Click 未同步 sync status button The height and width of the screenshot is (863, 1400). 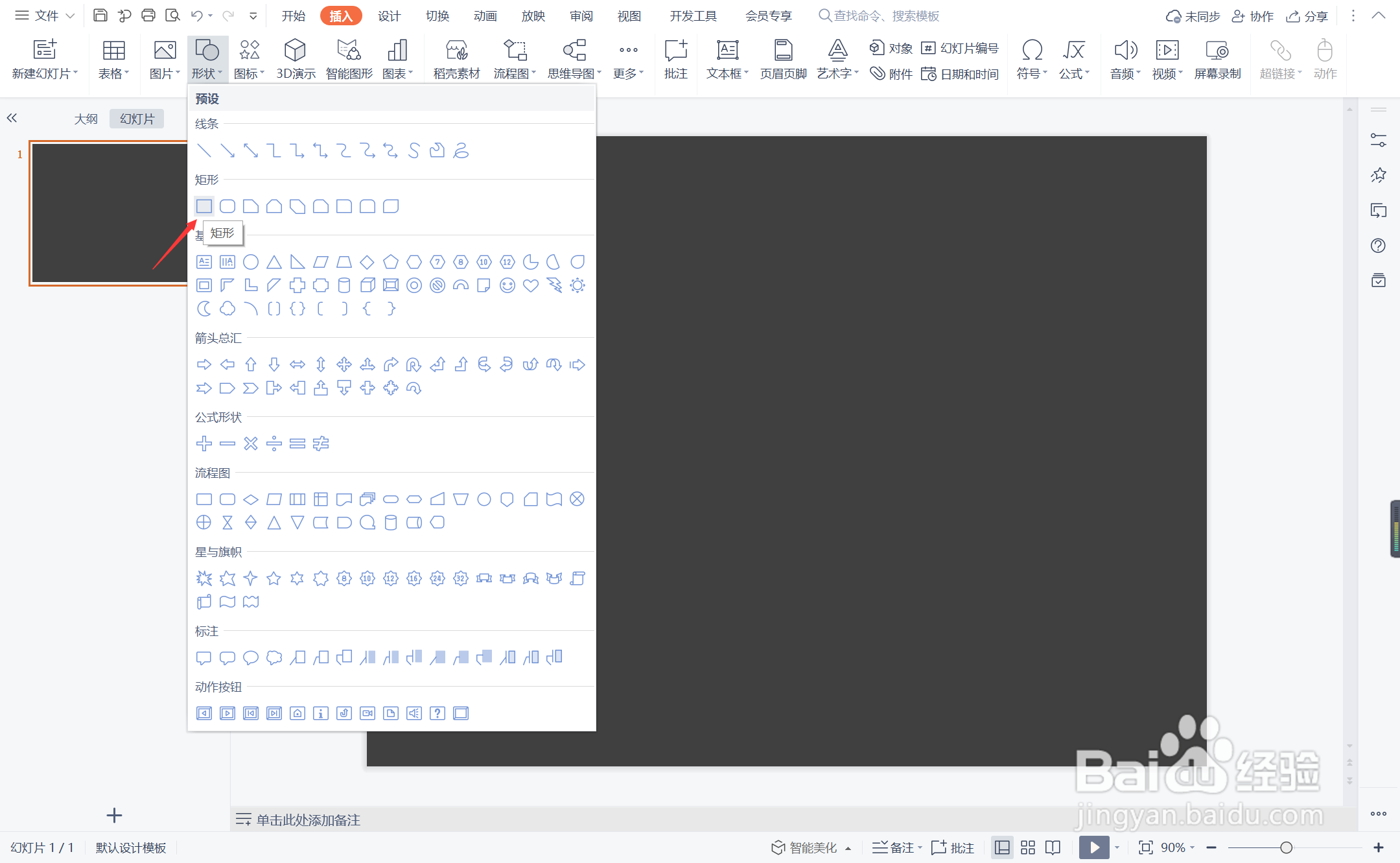1193,16
